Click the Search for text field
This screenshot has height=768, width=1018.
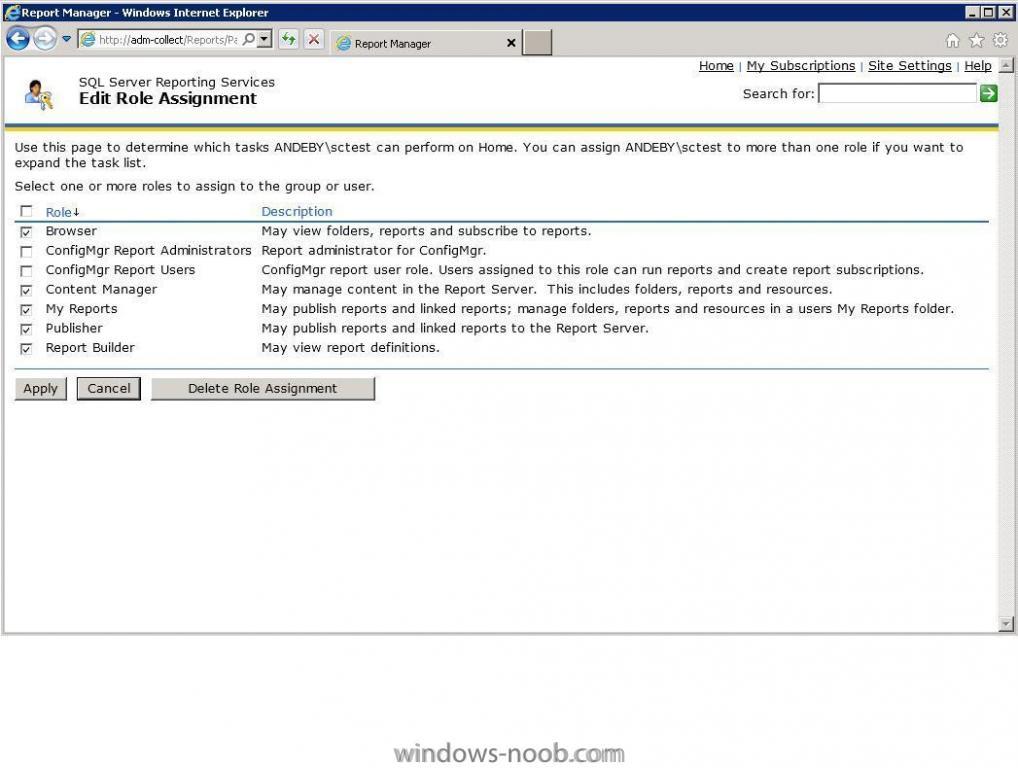(x=897, y=93)
